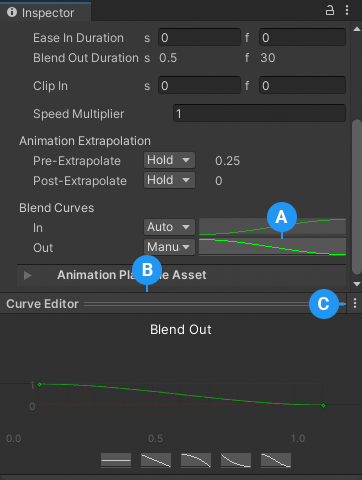Image resolution: width=362 pixels, height=480 pixels.
Task: Click the Inspector scroll down arrow
Action: pyautogui.click(x=357, y=284)
